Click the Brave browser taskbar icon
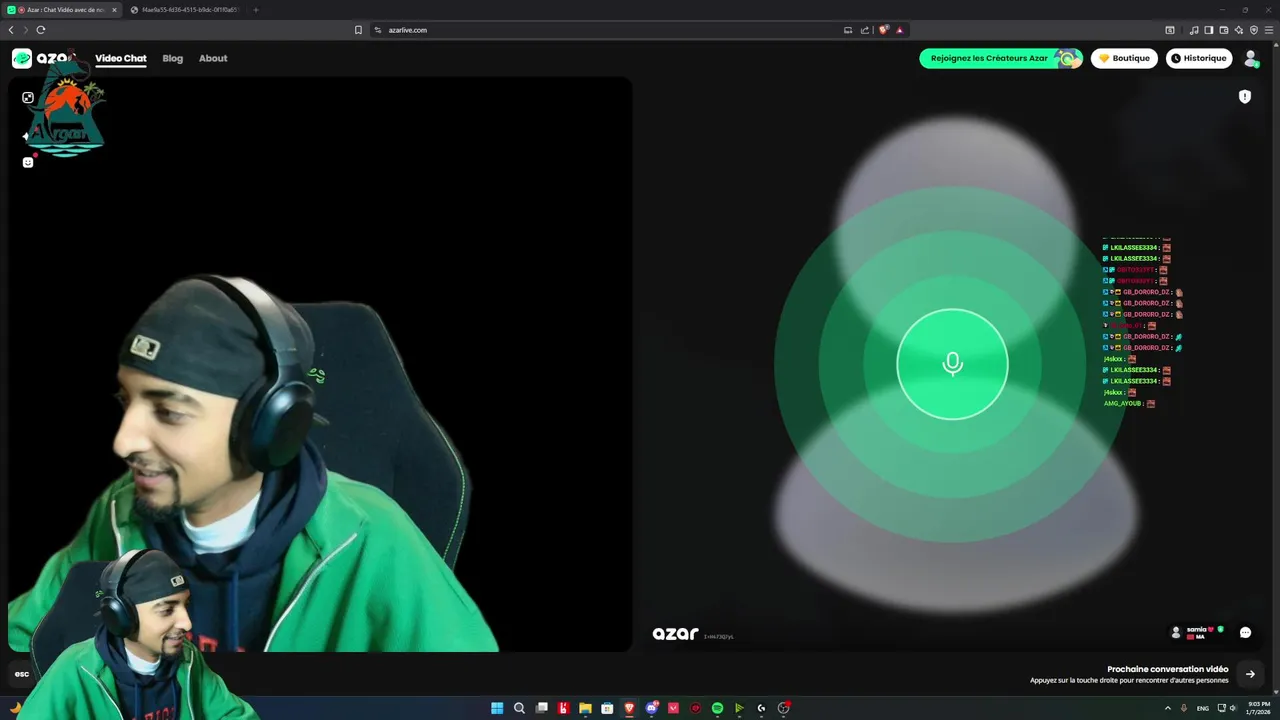The image size is (1280, 720). [629, 708]
